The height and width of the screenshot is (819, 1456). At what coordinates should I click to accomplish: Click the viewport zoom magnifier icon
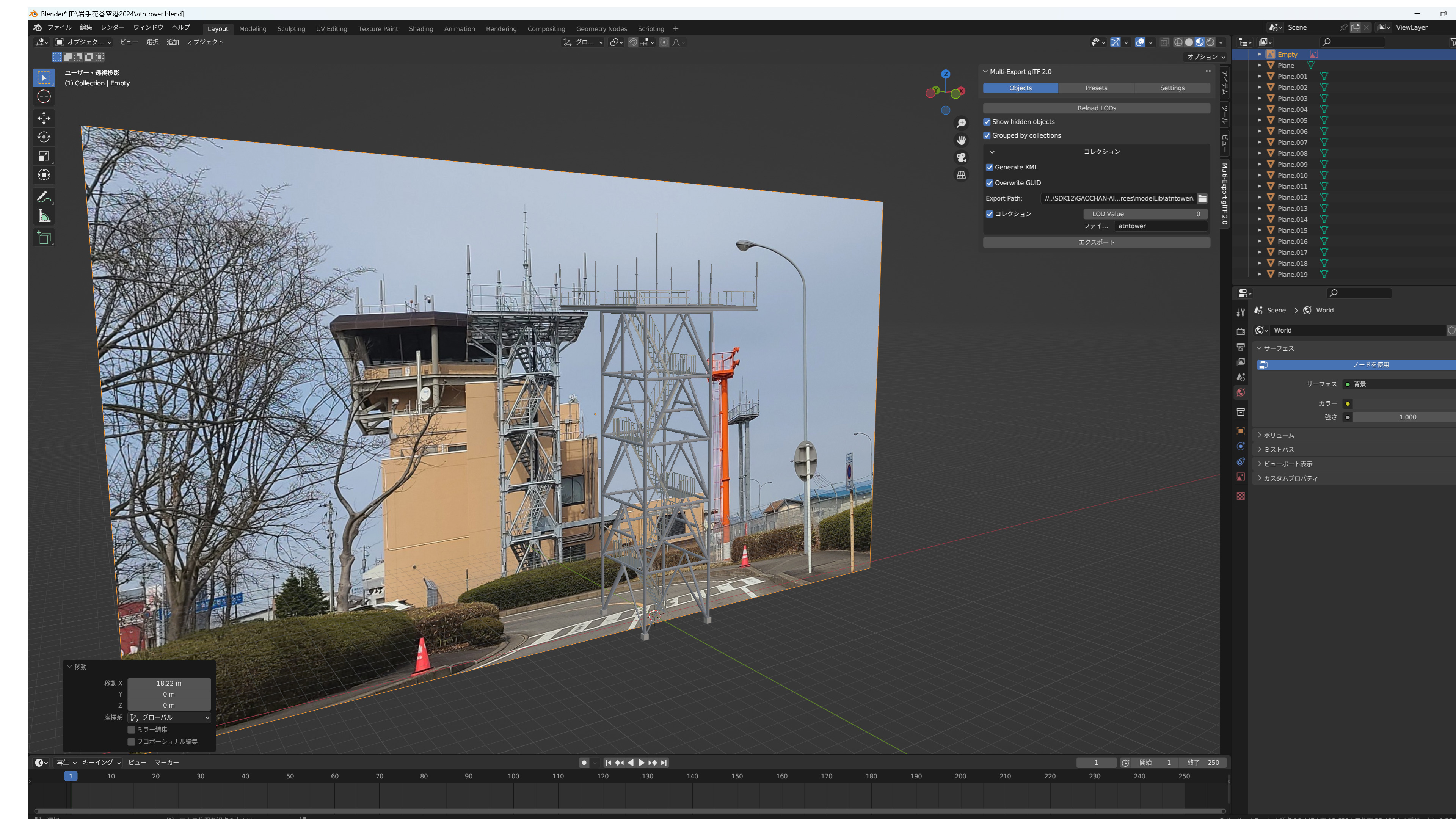[962, 123]
